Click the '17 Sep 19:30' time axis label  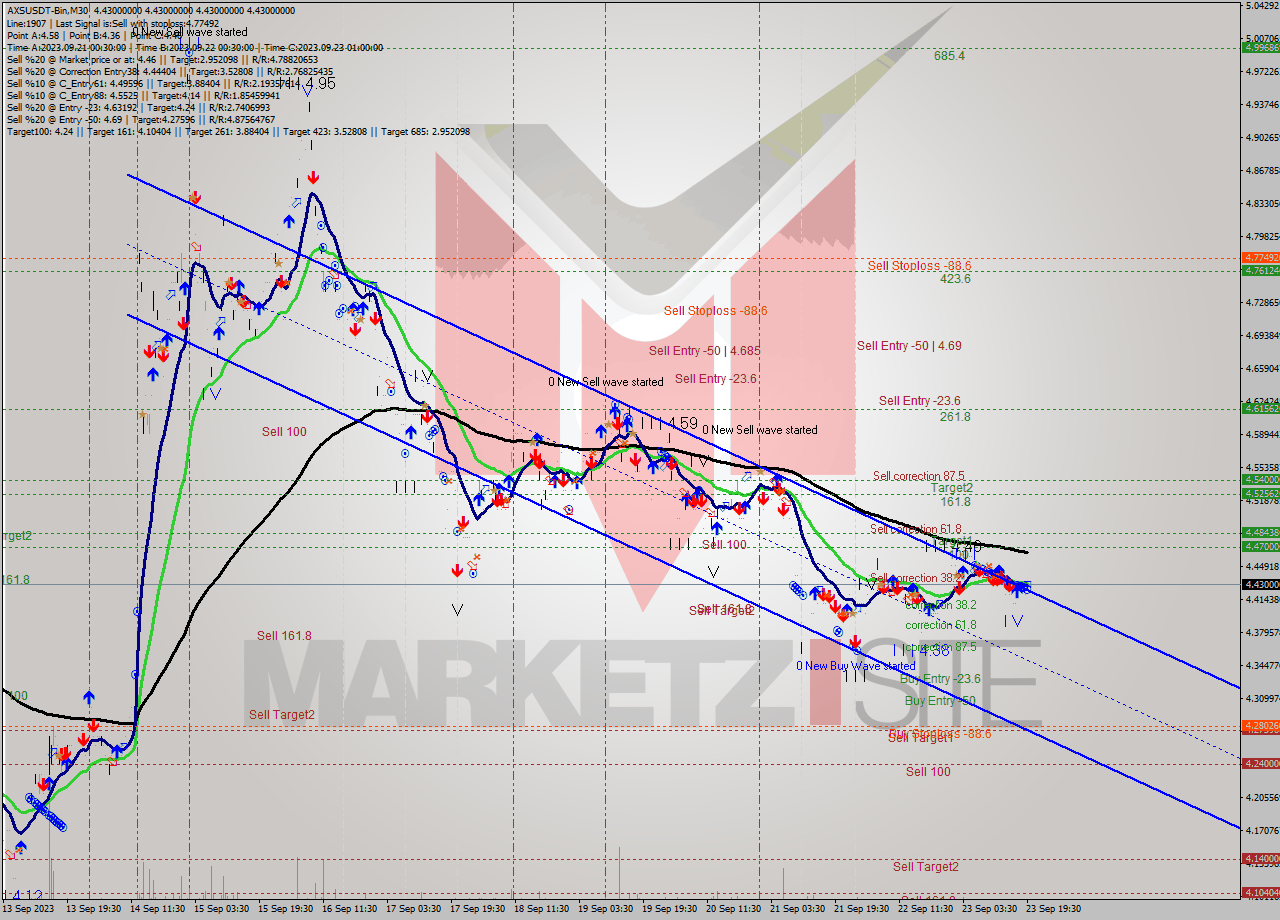(478, 909)
